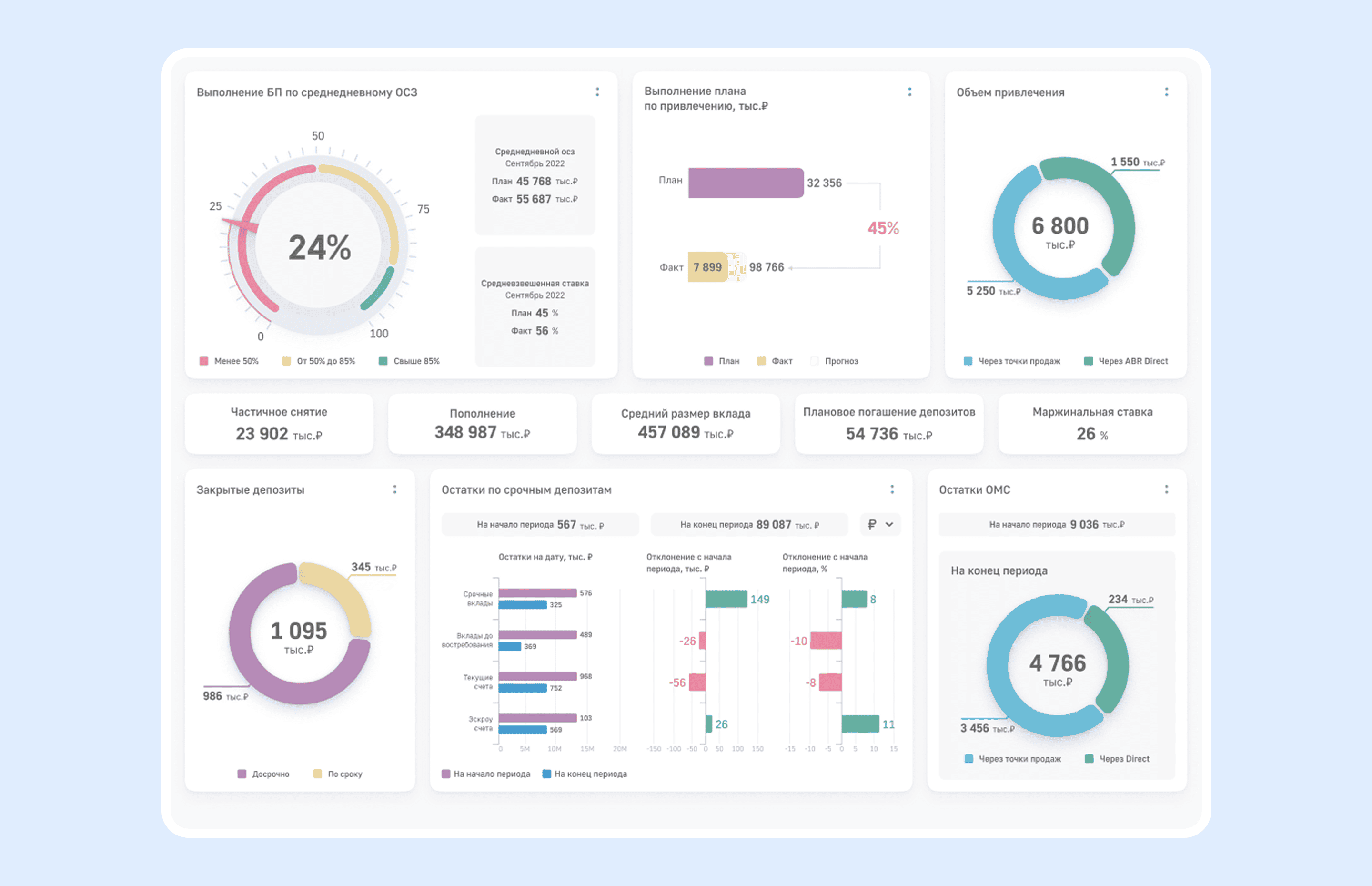The width and height of the screenshot is (1372, 886).
Task: Toggle the Досрочно legend entry
Action: click(264, 774)
